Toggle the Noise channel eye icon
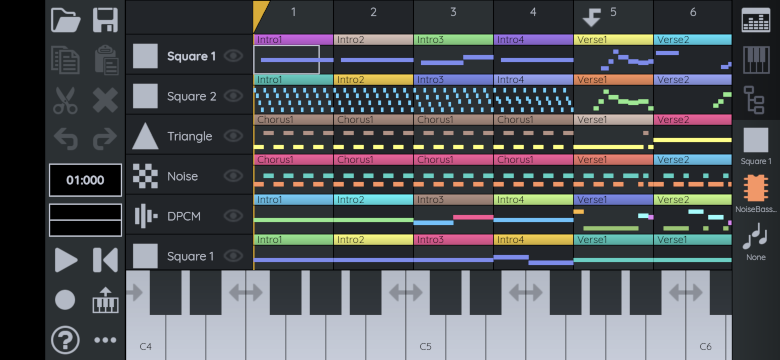 click(233, 176)
